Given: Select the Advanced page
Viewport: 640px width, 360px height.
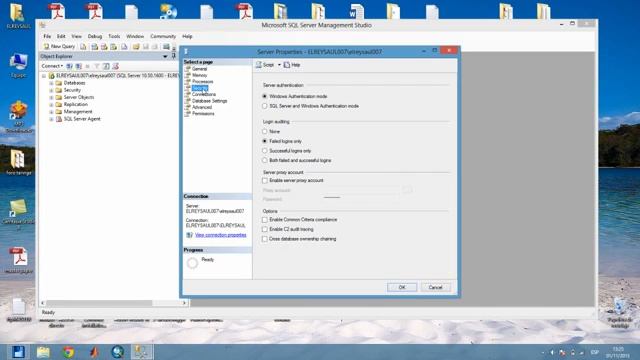Looking at the screenshot, I should tap(202, 107).
